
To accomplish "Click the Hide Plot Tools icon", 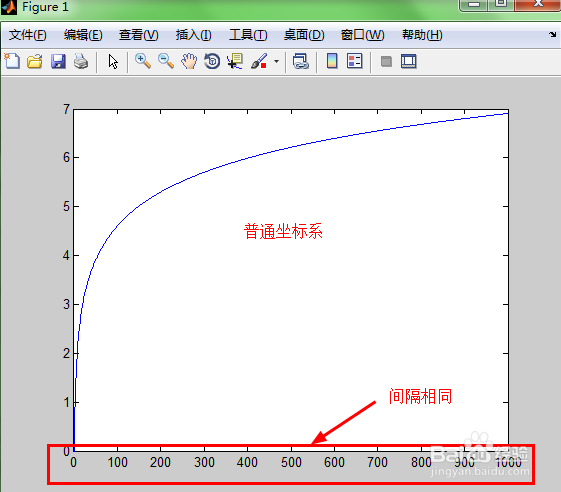I will pos(386,62).
